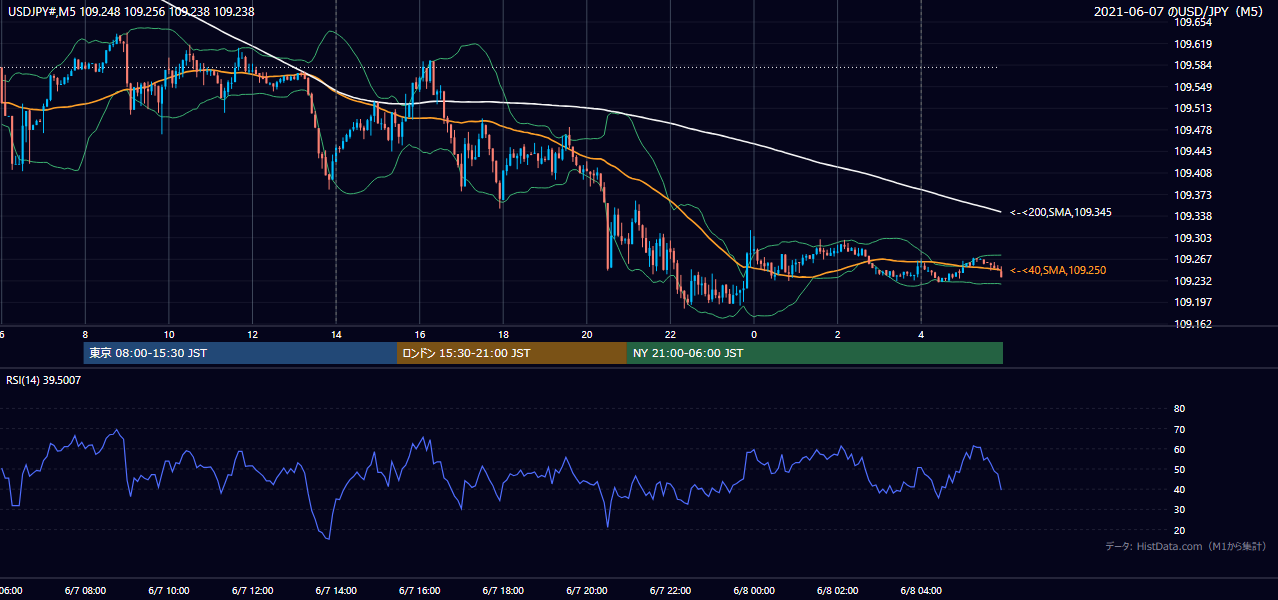Click price axis value 109.197
The width and height of the screenshot is (1278, 600).
coord(1194,302)
